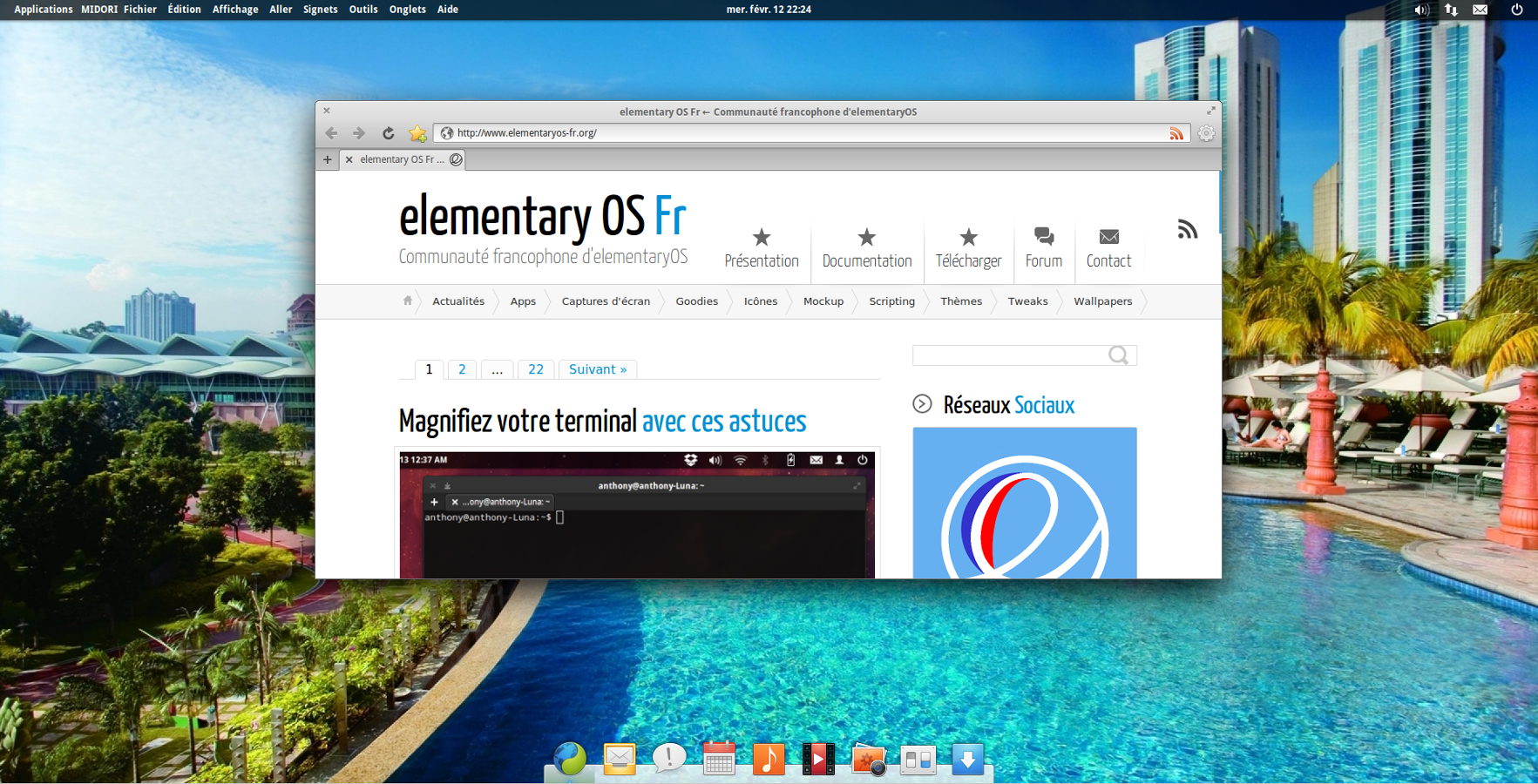This screenshot has width=1538, height=784.
Task: Open the Captures d'écran category
Action: click(x=606, y=301)
